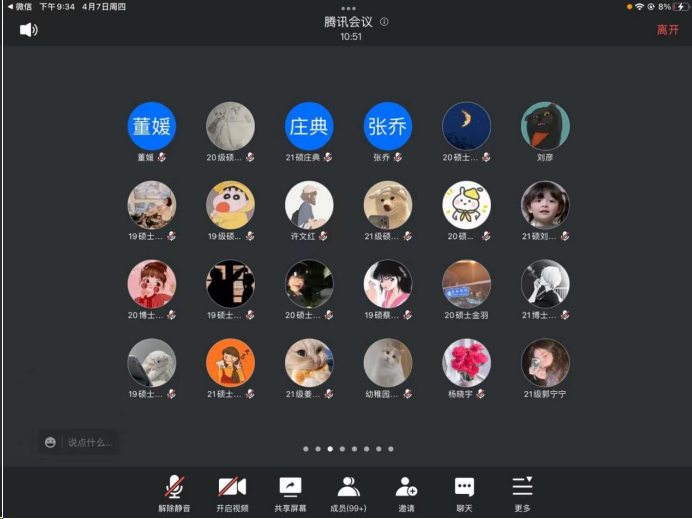Jump to the last page indicator dot
692x519 pixels.
pos(391,449)
